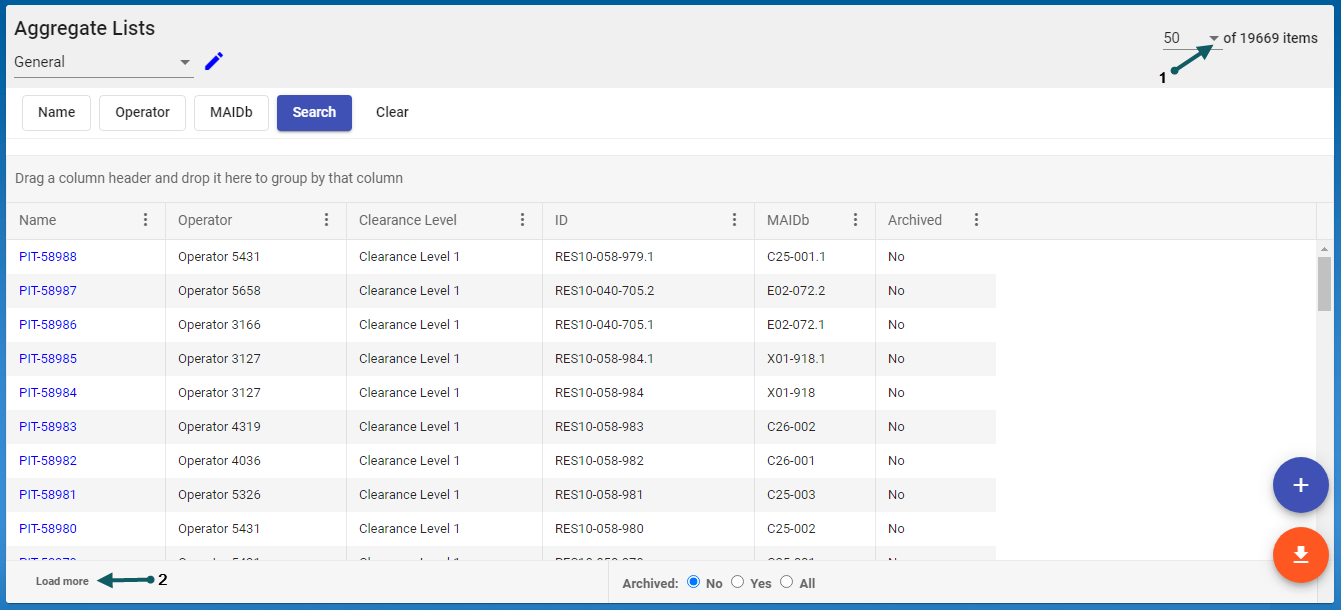Click the blue pencil edit icon

coord(214,62)
